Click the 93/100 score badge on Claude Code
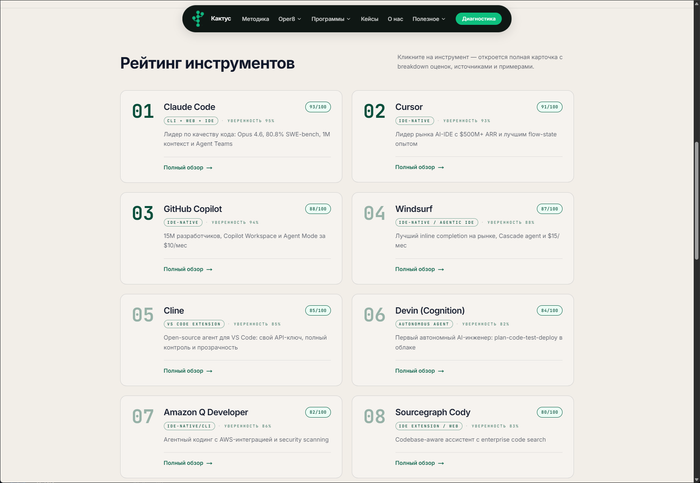700x483 pixels. pos(318,107)
